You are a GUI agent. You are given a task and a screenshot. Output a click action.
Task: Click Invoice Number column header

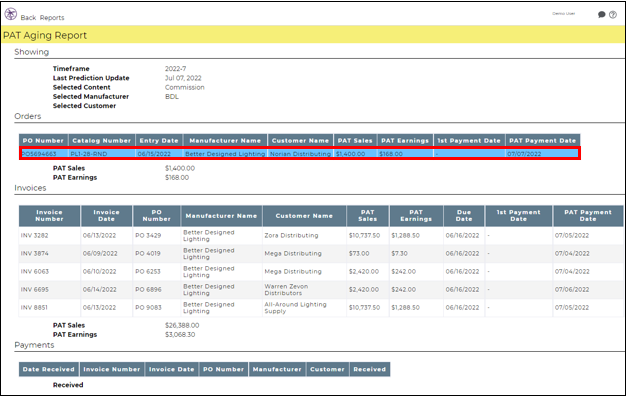tap(49, 216)
